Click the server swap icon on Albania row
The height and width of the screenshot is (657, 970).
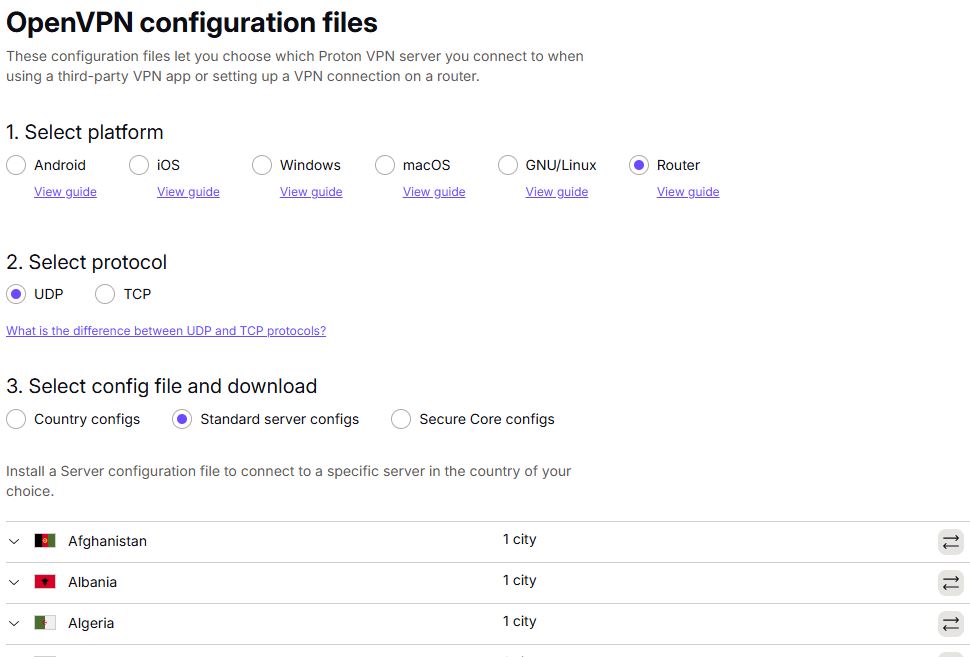click(950, 582)
